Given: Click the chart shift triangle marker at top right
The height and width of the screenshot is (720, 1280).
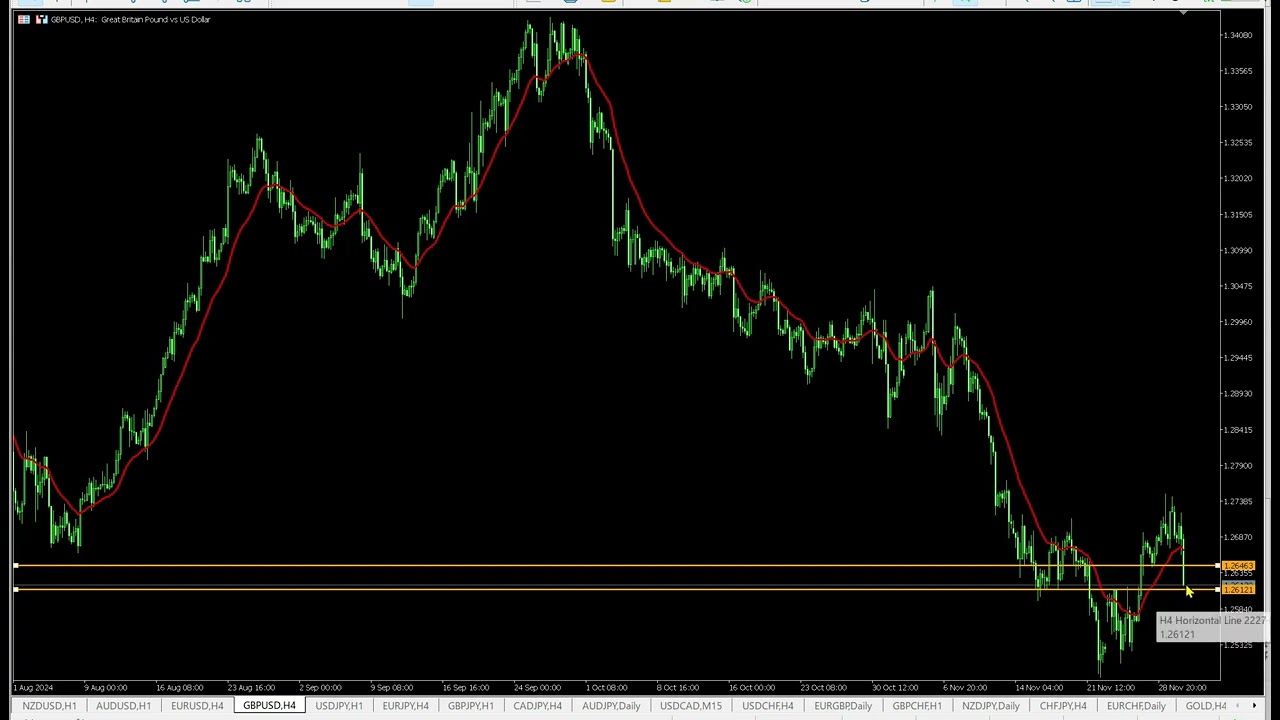Looking at the screenshot, I should tap(1184, 13).
